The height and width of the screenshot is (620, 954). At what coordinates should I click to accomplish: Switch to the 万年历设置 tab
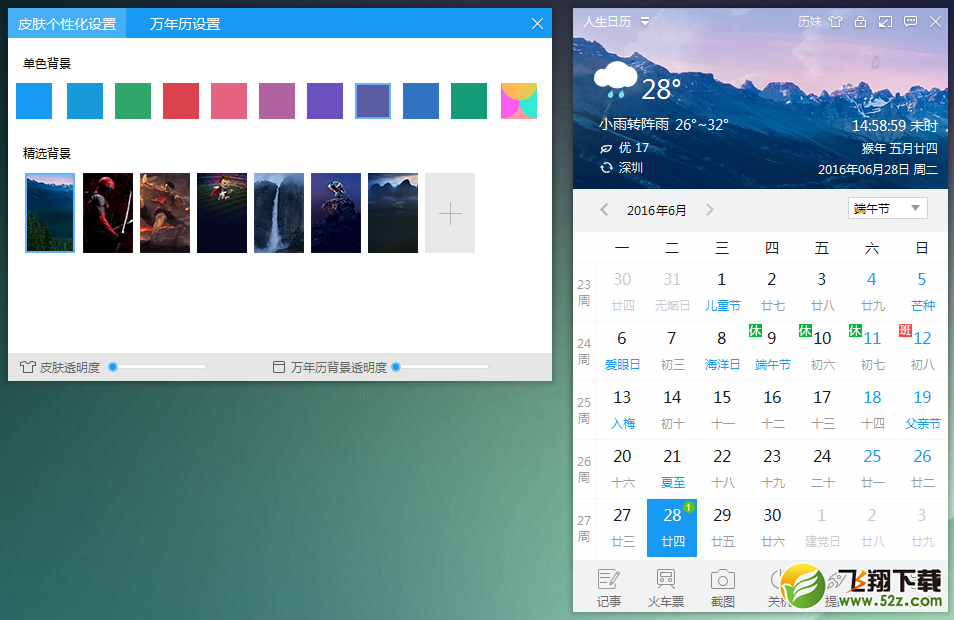pyautogui.click(x=185, y=24)
